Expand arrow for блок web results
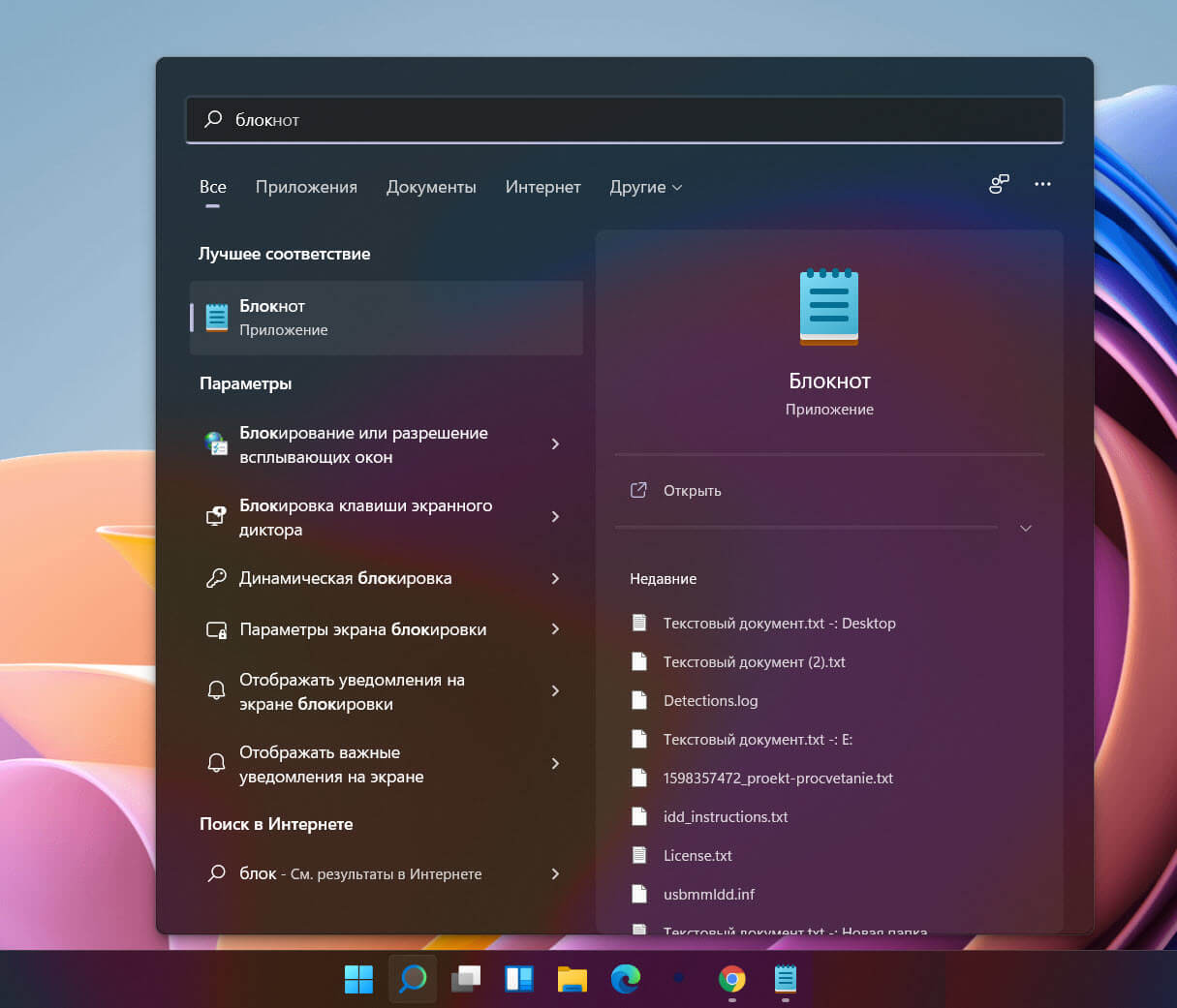Viewport: 1177px width, 1008px height. 555,873
